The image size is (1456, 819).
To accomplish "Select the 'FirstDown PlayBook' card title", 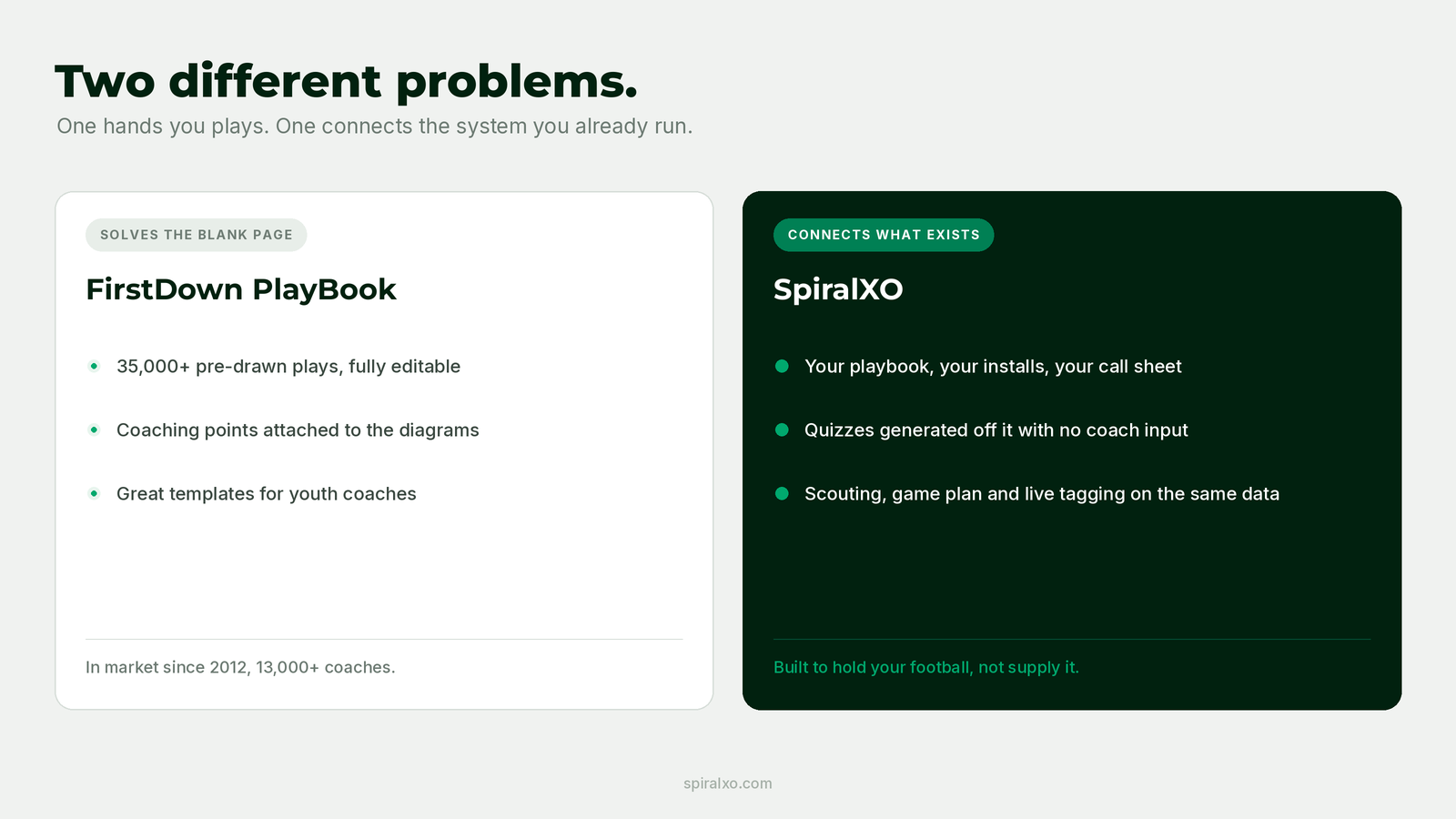I will click(x=241, y=289).
